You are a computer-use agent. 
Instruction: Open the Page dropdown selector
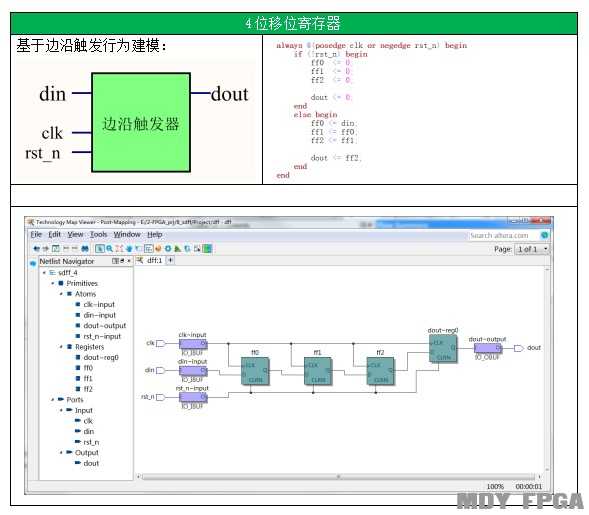(532, 249)
